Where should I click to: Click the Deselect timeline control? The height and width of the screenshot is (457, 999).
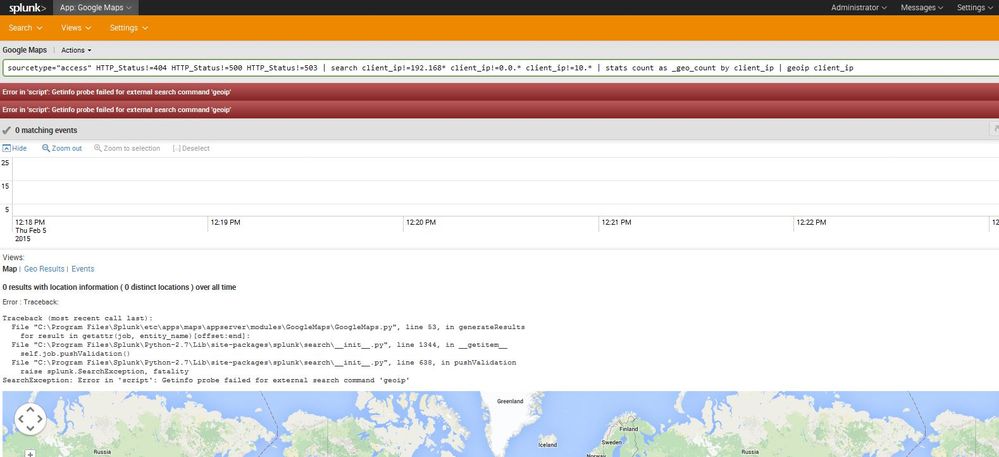click(176, 148)
